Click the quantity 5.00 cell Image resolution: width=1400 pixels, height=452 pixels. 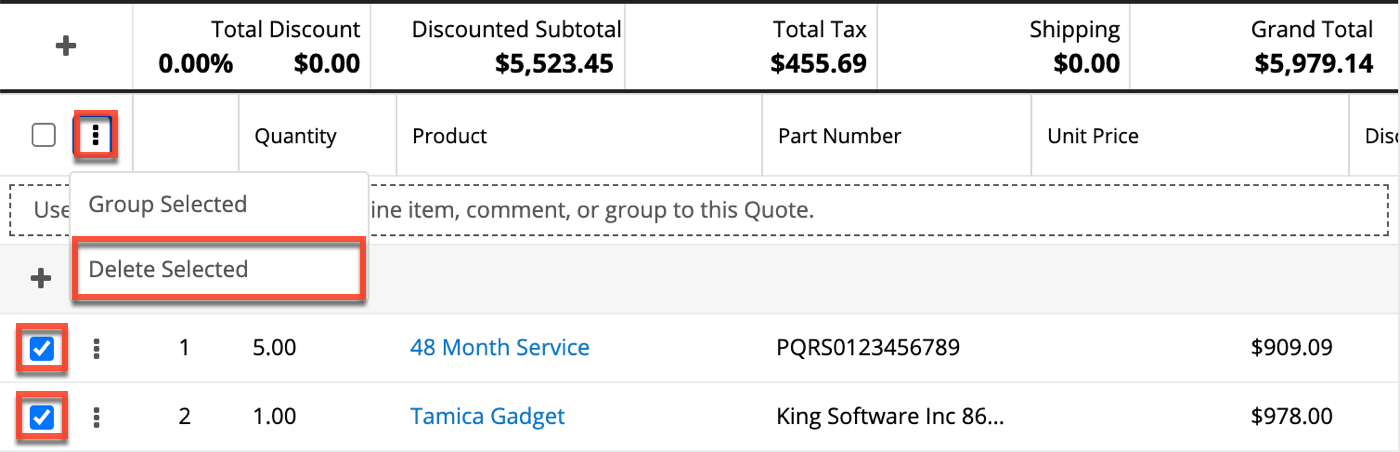[x=275, y=348]
